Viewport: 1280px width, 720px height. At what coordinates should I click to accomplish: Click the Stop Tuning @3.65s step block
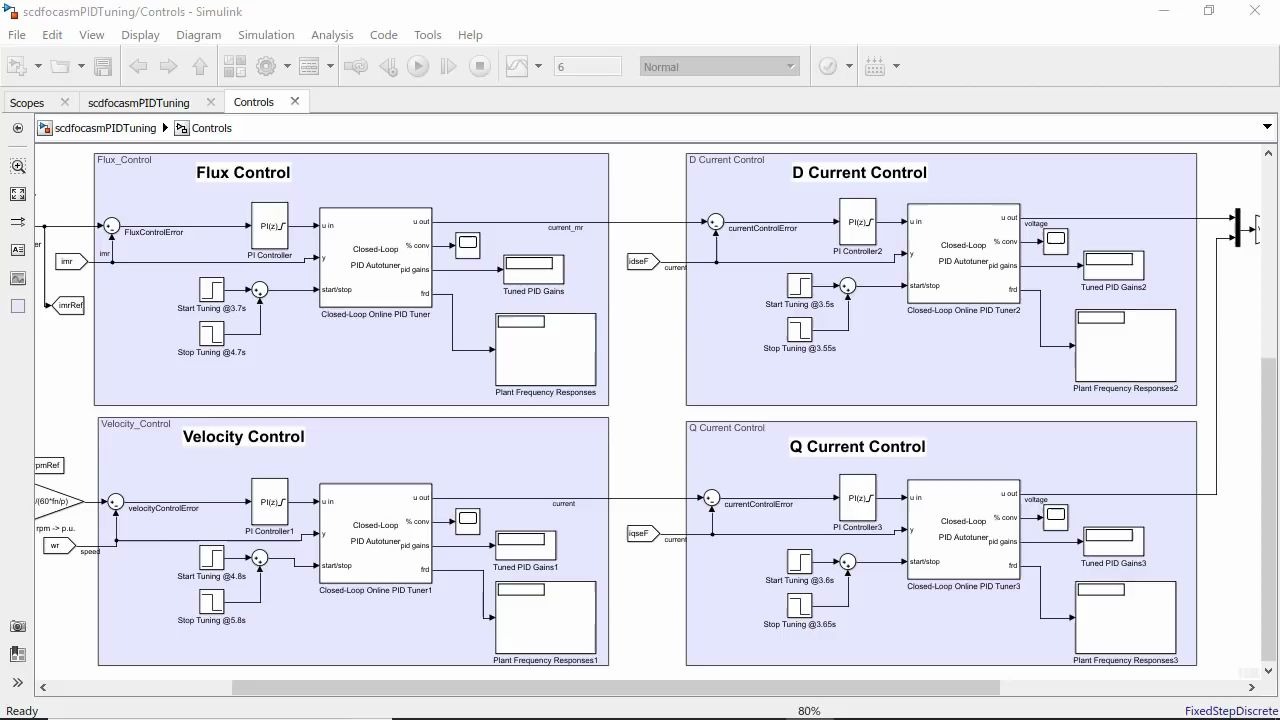pyautogui.click(x=799, y=606)
